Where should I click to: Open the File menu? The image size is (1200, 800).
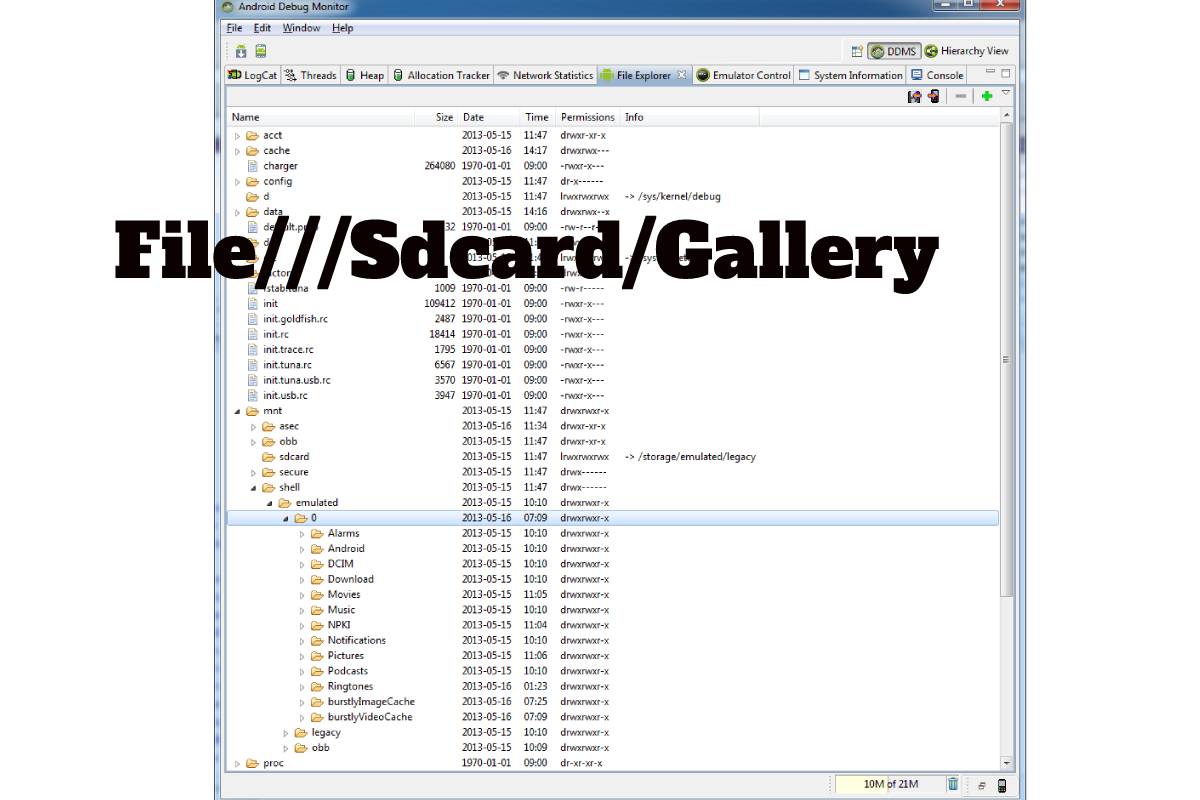pos(234,28)
